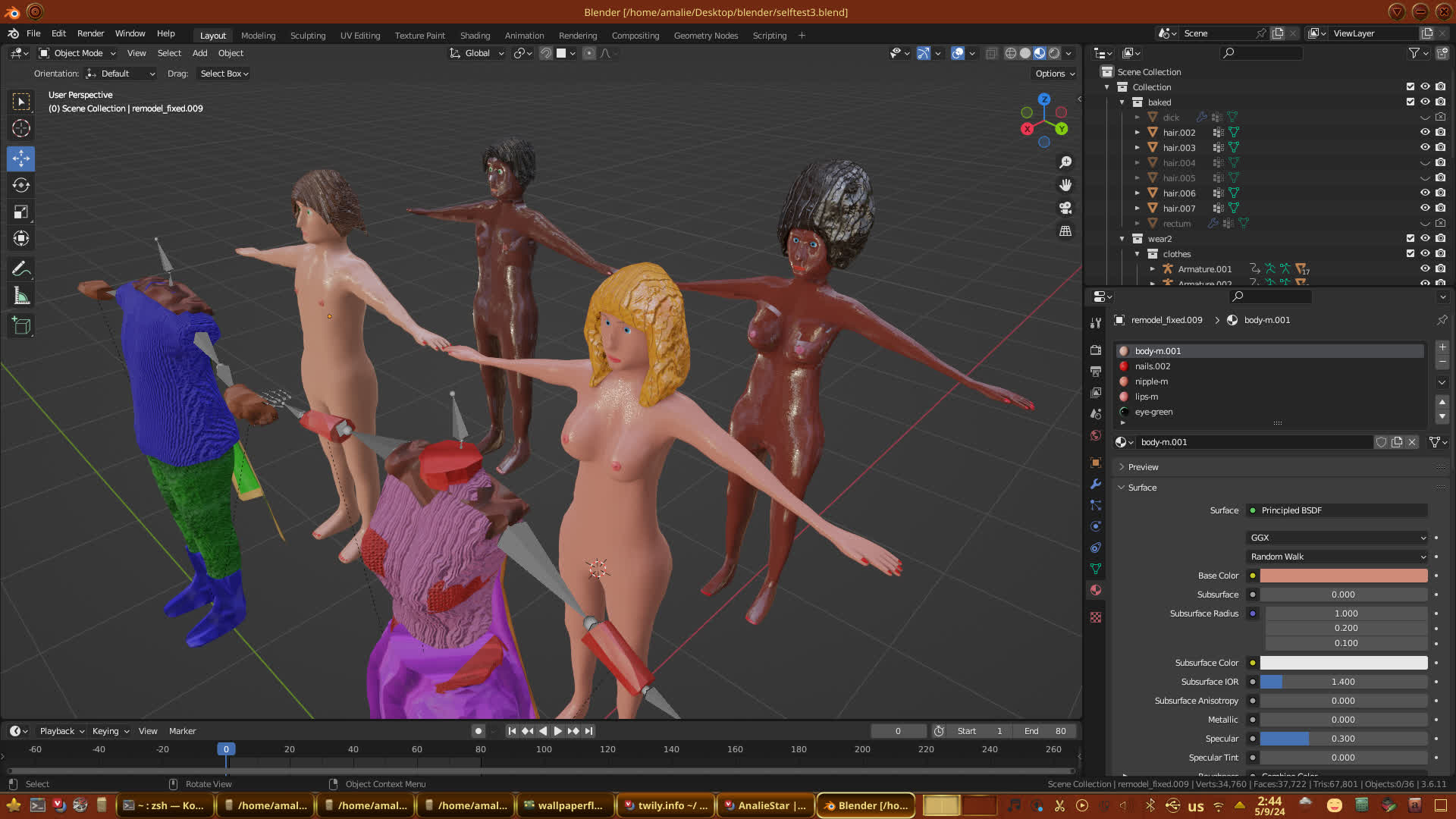Expand the Preview panel

[1143, 467]
